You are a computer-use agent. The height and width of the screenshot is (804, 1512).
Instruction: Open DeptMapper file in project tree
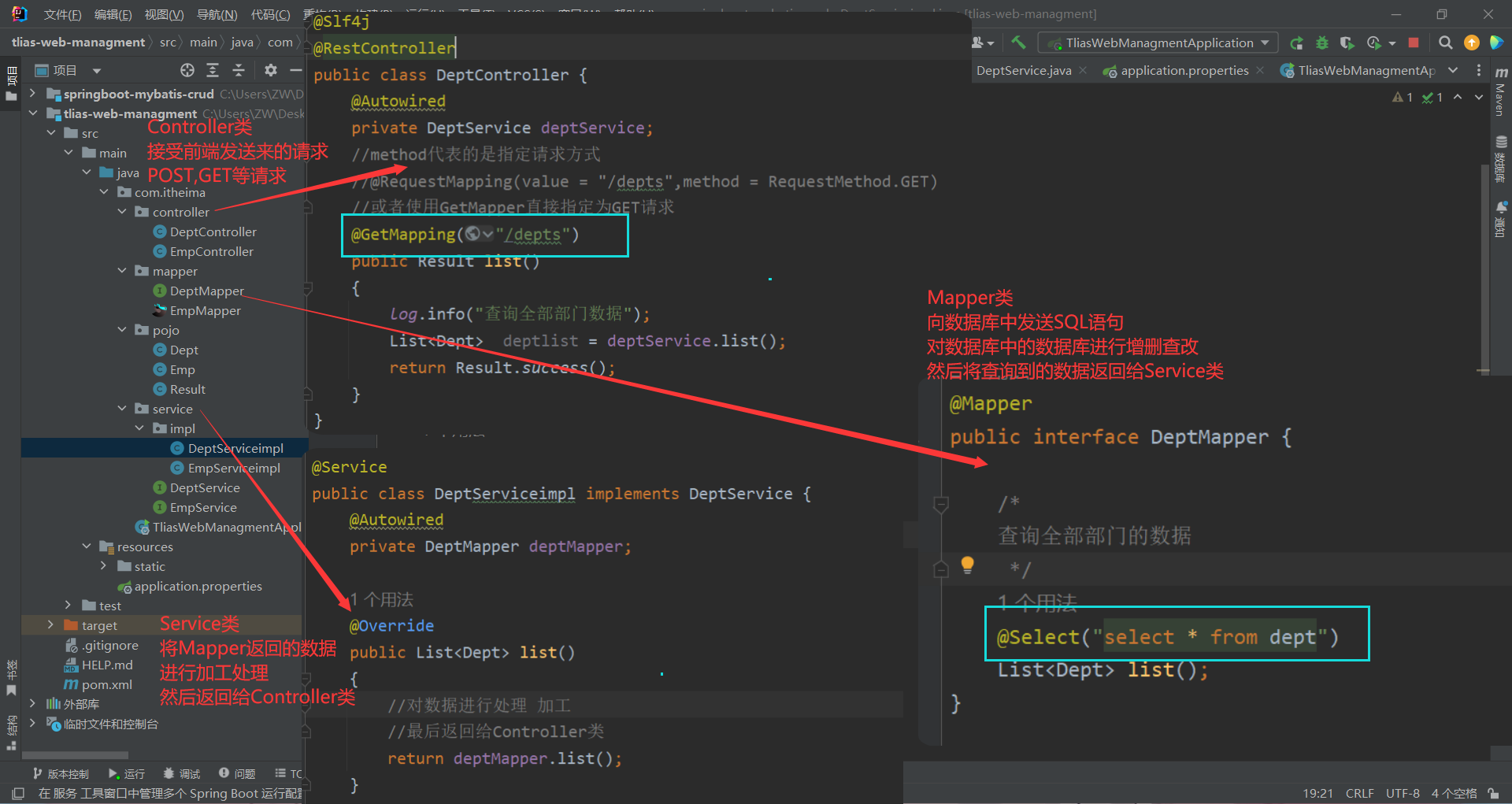206,291
